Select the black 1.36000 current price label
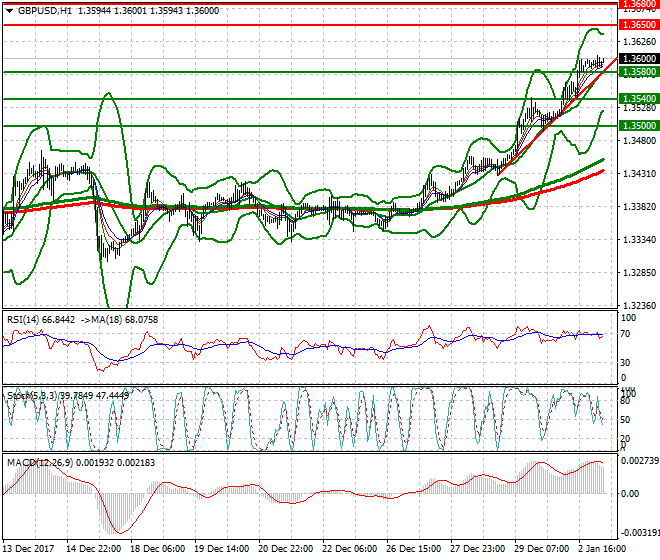Image resolution: width=660 pixels, height=560 pixels. coord(639,59)
